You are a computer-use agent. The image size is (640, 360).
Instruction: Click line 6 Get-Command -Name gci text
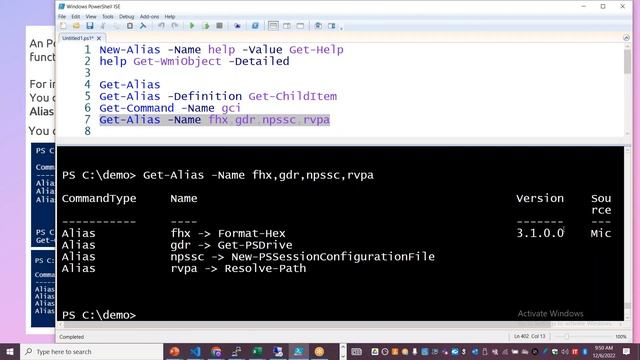(x=170, y=108)
